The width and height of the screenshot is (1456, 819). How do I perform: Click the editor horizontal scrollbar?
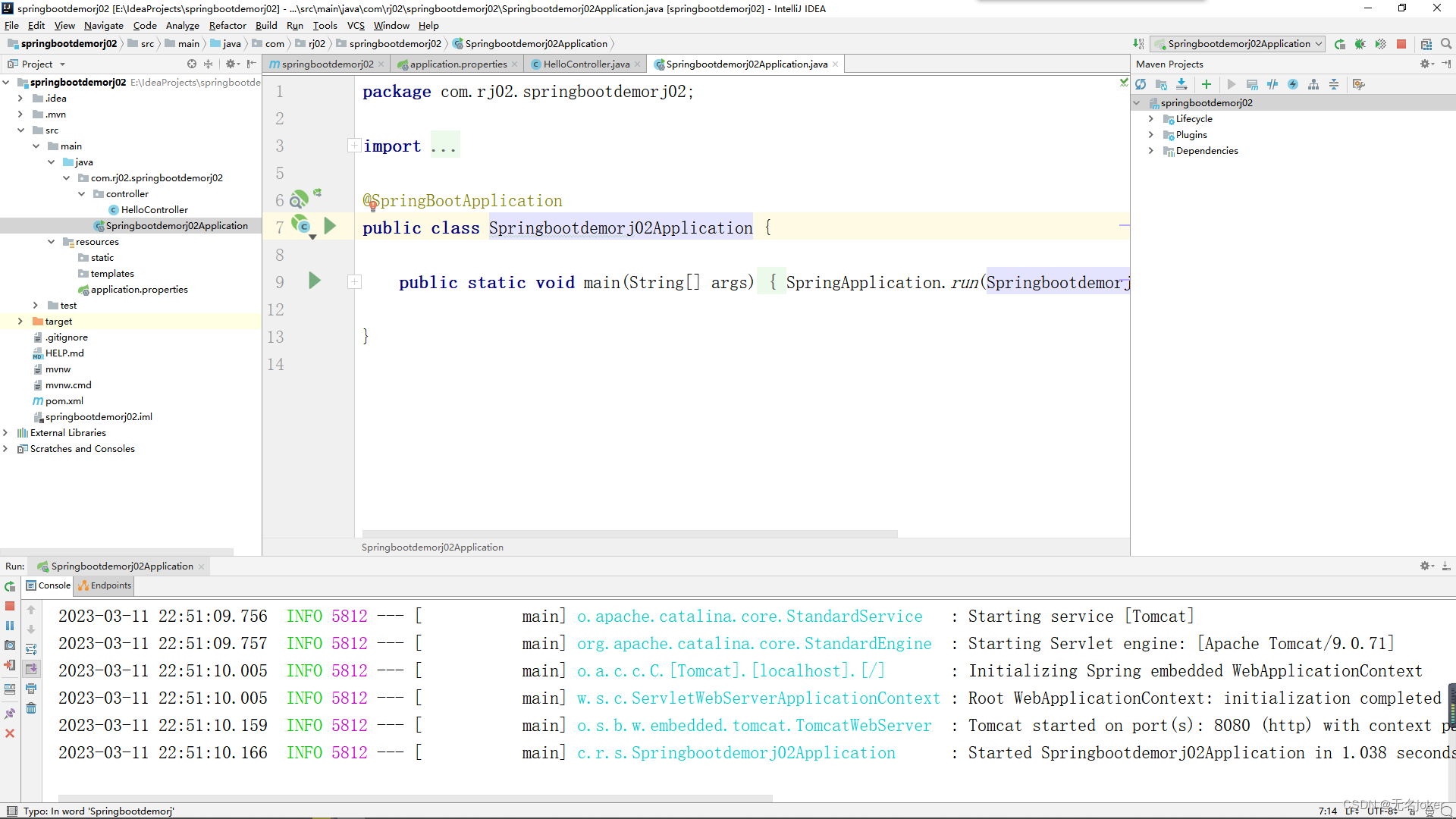pos(629,534)
